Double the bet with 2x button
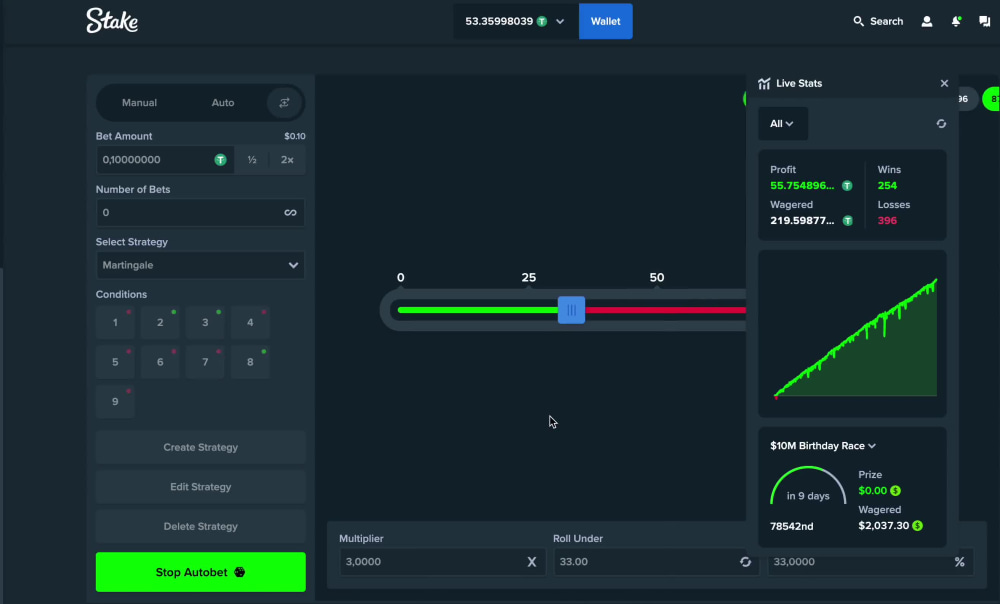 pos(287,159)
